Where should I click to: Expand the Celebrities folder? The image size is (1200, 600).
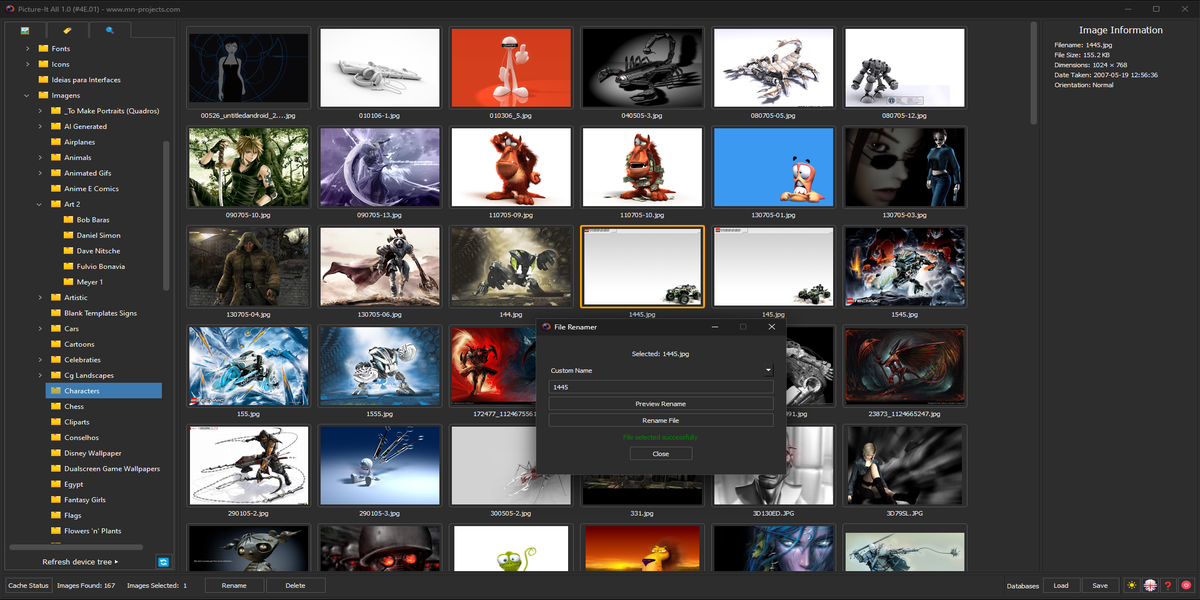[x=41, y=359]
